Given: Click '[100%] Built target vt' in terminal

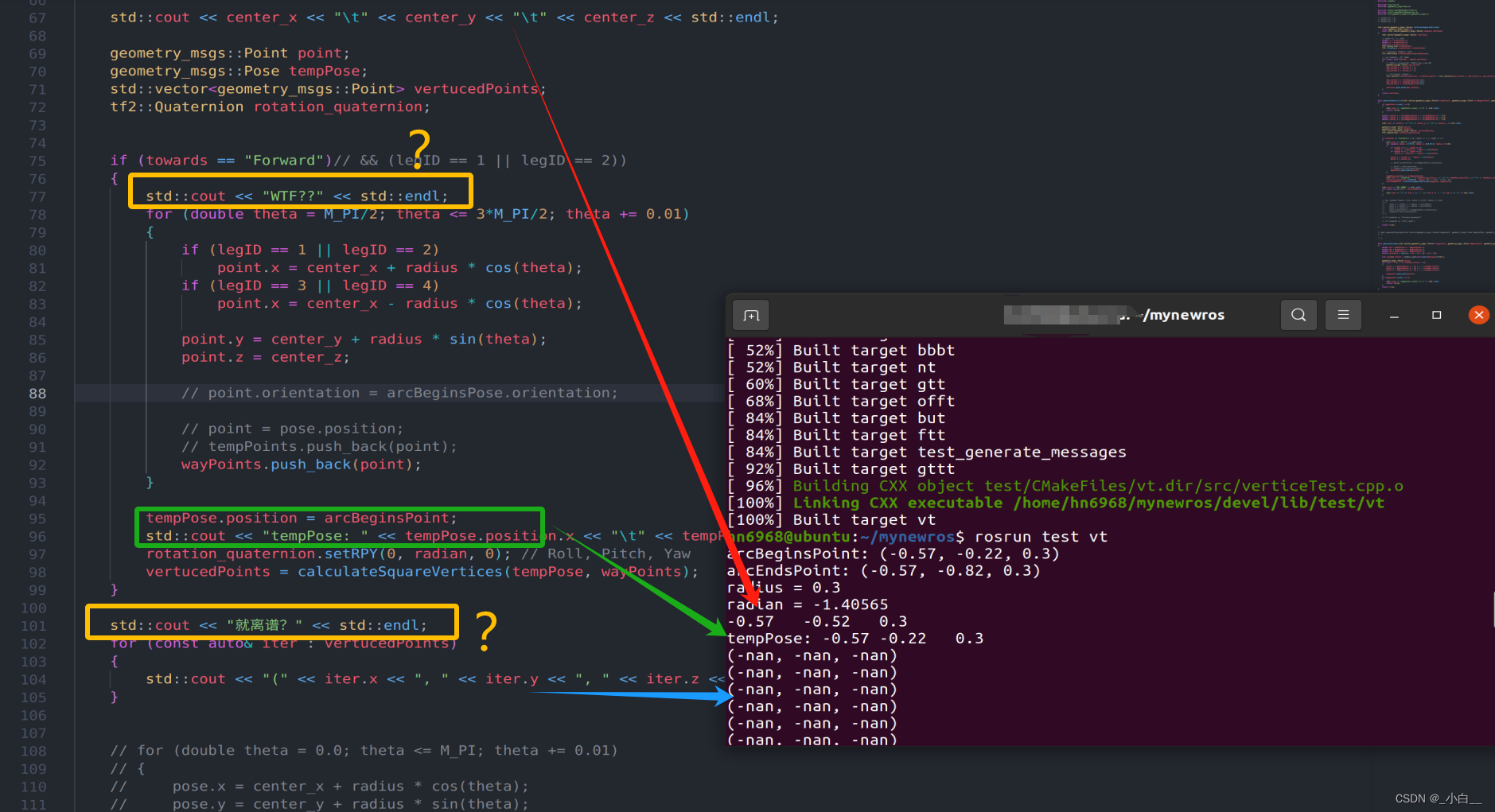Looking at the screenshot, I should (x=831, y=520).
